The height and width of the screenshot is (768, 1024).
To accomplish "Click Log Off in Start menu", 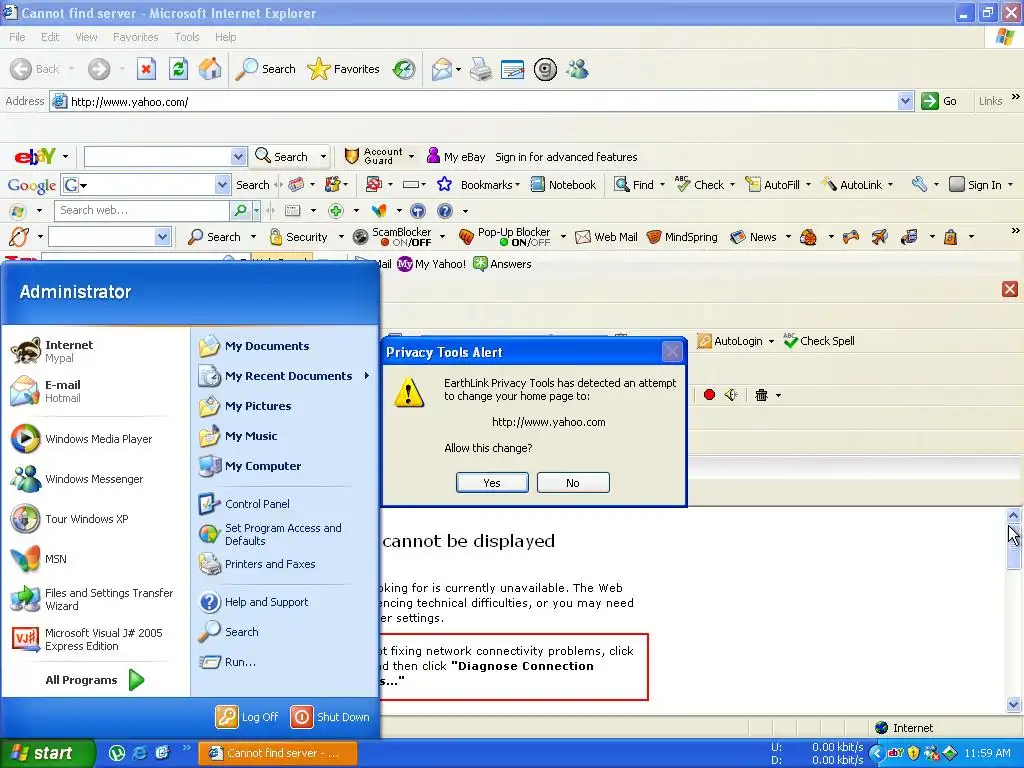I will pos(248,716).
